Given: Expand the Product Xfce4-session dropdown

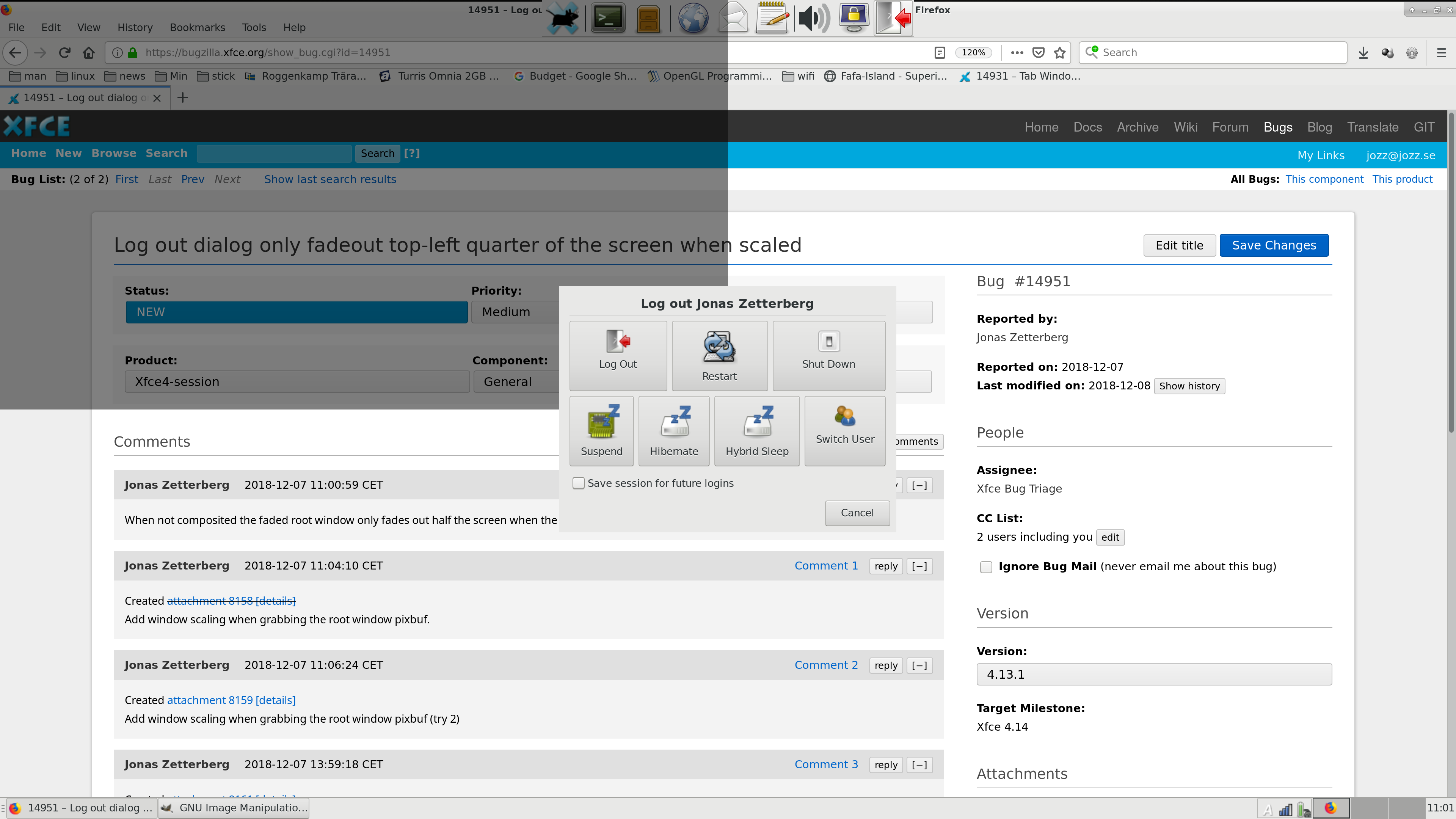Looking at the screenshot, I should (296, 381).
